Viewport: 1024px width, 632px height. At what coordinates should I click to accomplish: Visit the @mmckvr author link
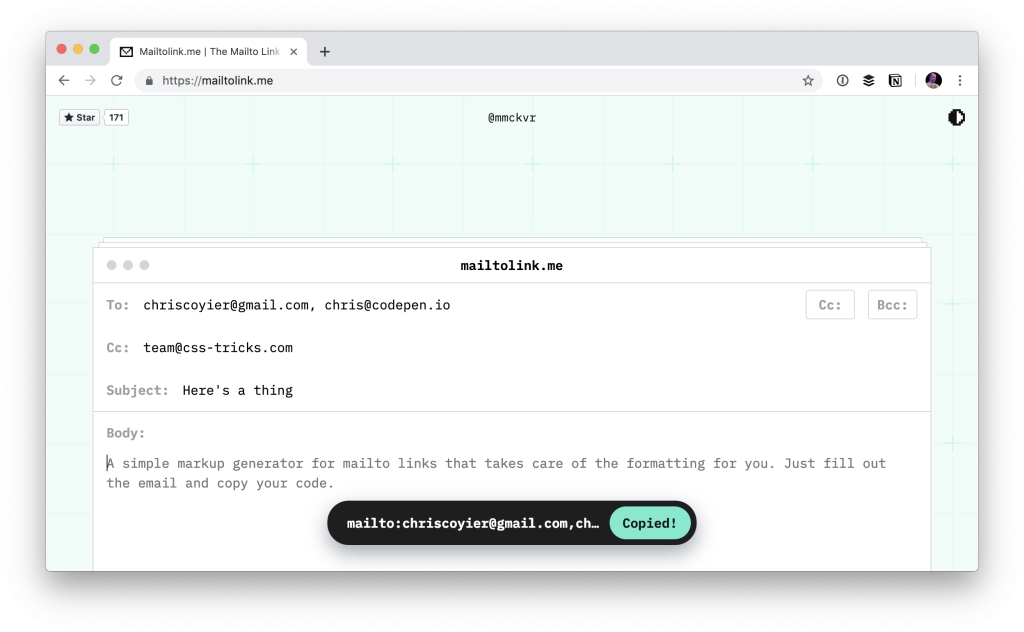(512, 118)
